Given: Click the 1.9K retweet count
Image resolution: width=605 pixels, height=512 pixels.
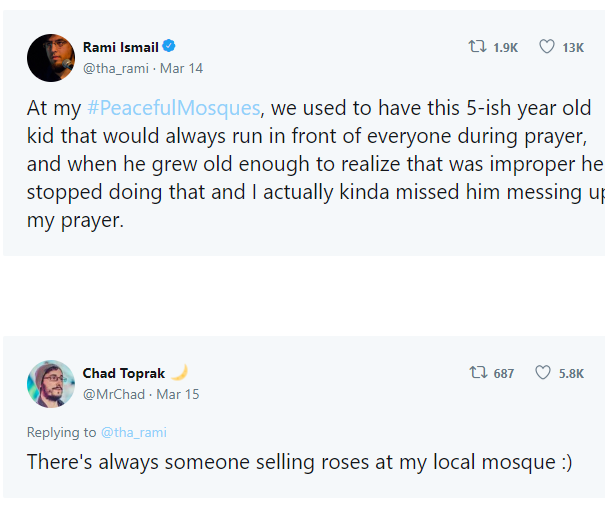Looking at the screenshot, I should [505, 47].
